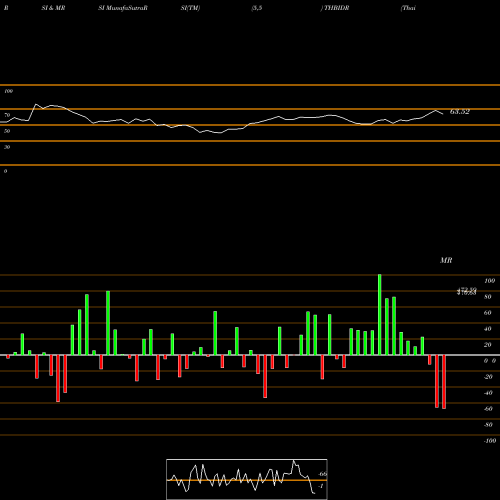Click the MR axis label -40

488,393
